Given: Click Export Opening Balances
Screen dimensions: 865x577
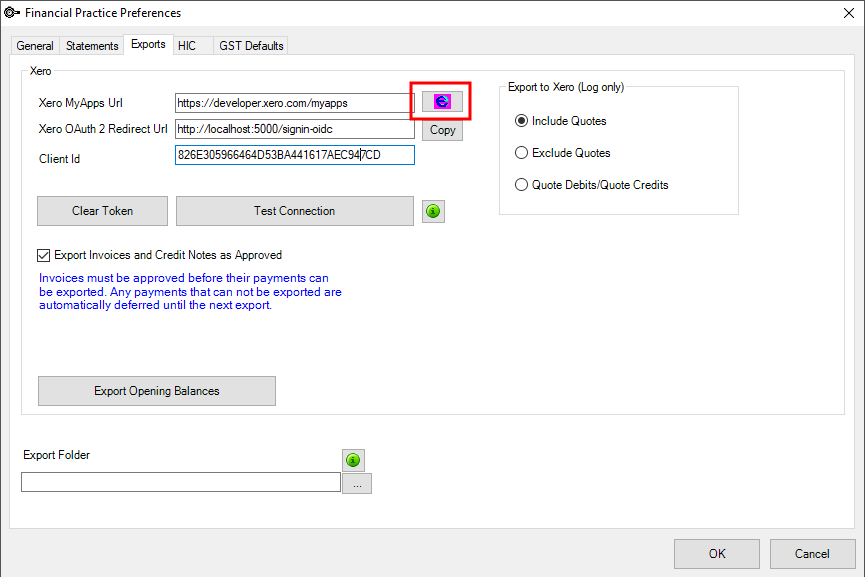Looking at the screenshot, I should [157, 391].
